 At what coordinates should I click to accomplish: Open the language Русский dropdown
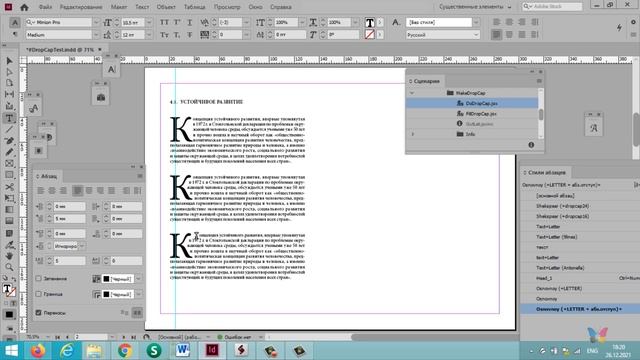(476, 35)
